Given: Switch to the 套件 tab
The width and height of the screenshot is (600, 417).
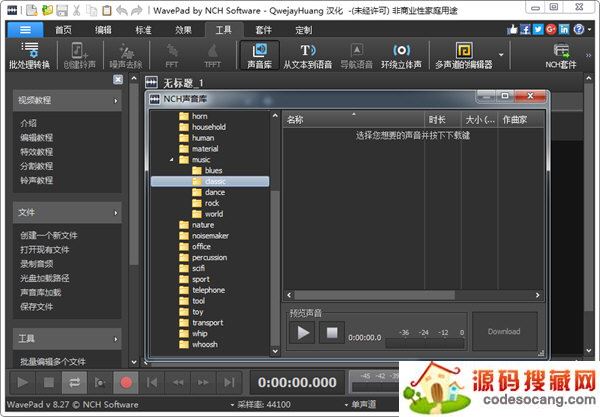Looking at the screenshot, I should click(x=263, y=30).
